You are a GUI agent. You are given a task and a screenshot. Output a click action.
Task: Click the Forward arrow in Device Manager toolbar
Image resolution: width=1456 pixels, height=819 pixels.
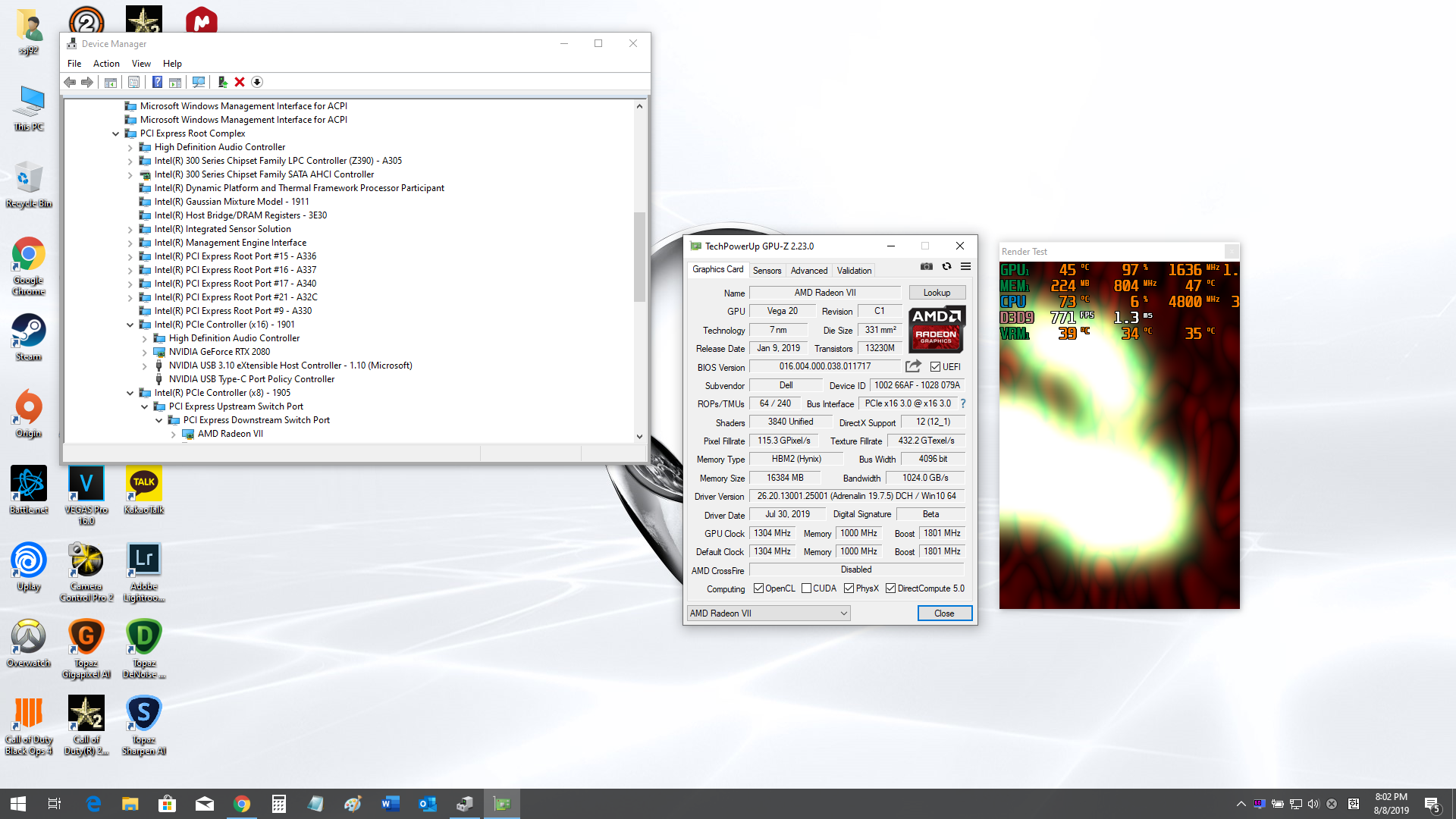87,82
